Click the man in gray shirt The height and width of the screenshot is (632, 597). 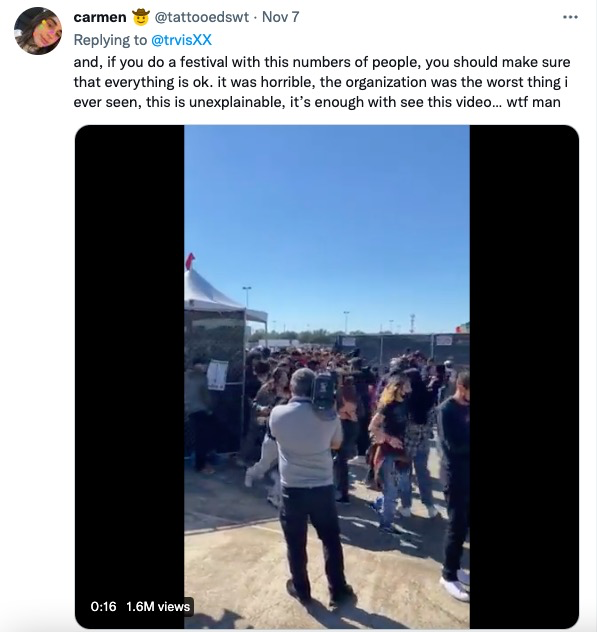[308, 484]
